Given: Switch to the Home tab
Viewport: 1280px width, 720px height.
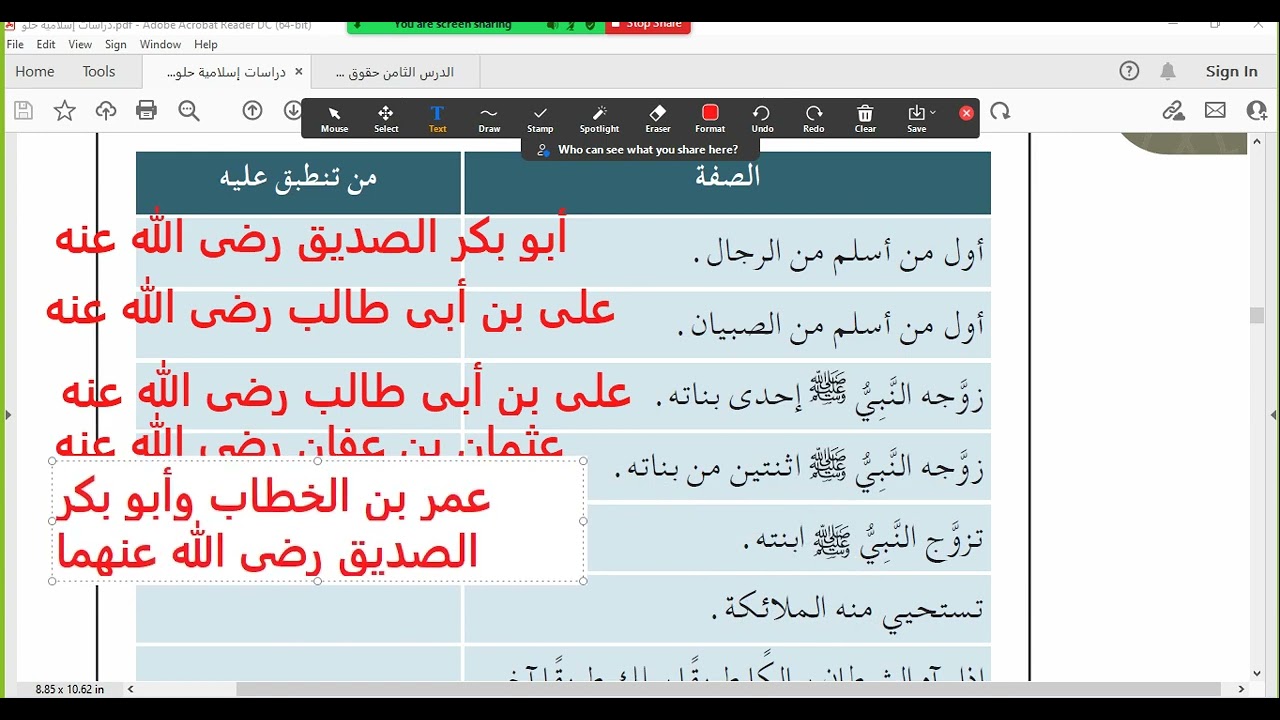Looking at the screenshot, I should (35, 72).
